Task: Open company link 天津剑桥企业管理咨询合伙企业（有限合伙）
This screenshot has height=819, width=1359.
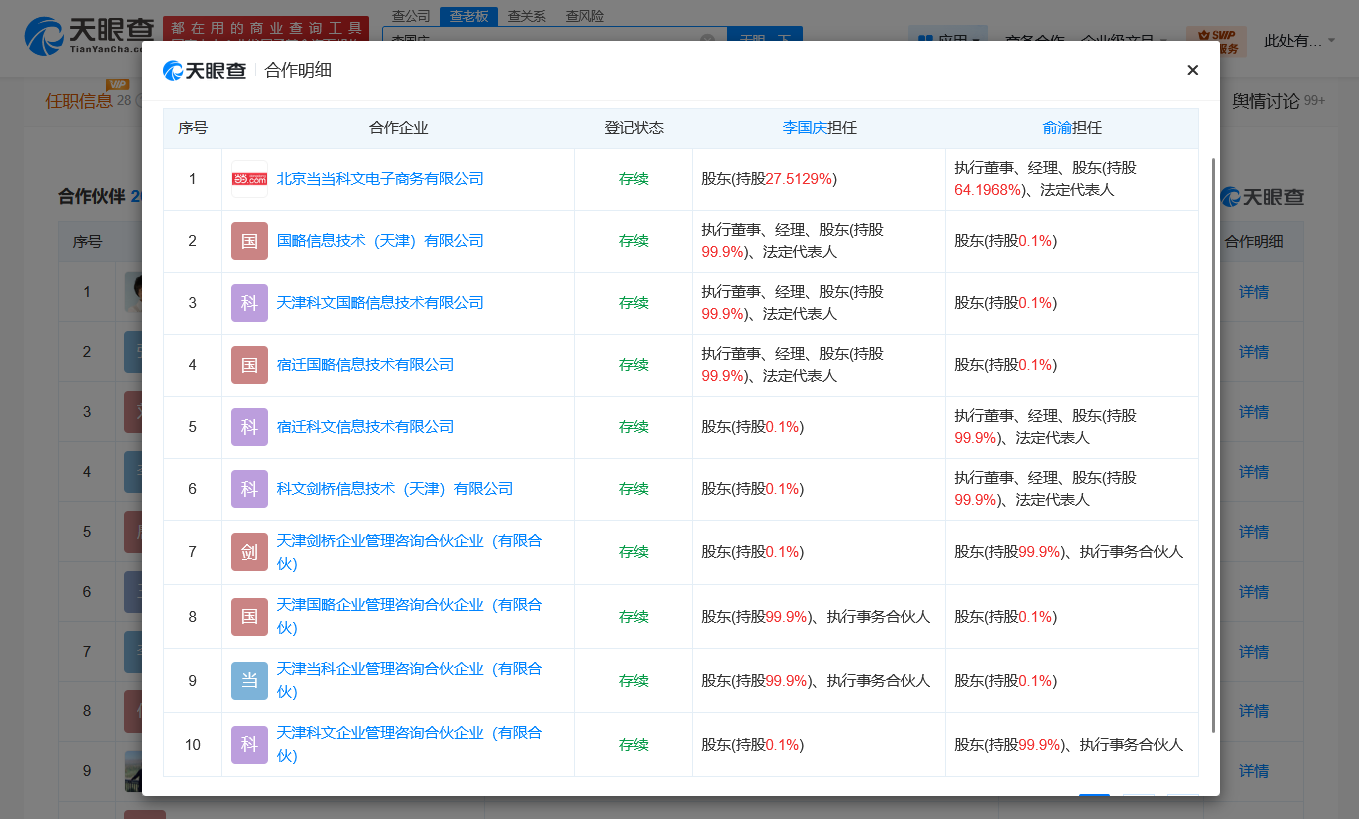Action: pos(410,552)
